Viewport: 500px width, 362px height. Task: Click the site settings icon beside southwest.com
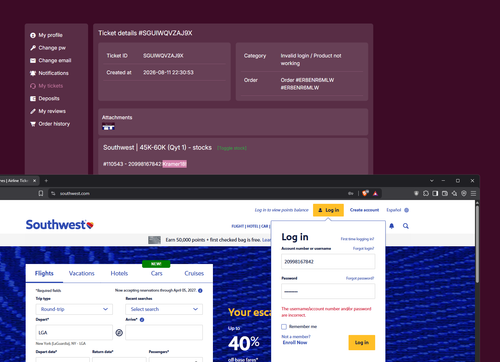pyautogui.click(x=53, y=193)
